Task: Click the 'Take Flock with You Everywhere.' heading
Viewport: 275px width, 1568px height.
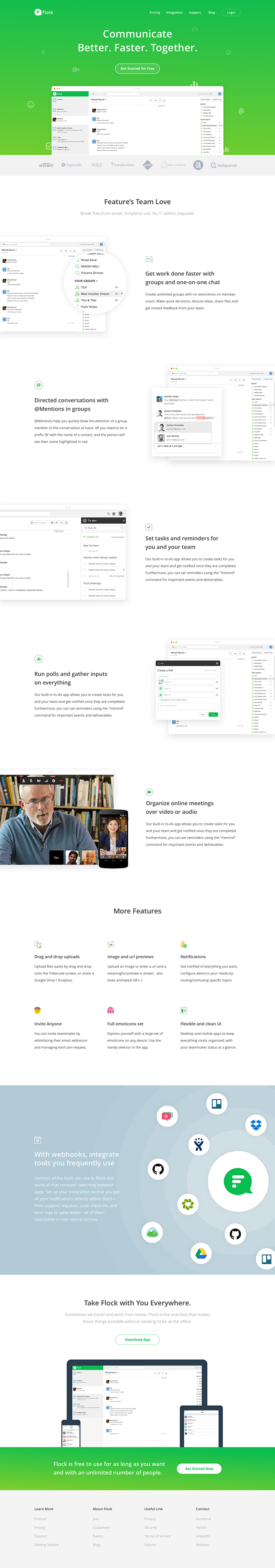Action: pos(137,1303)
